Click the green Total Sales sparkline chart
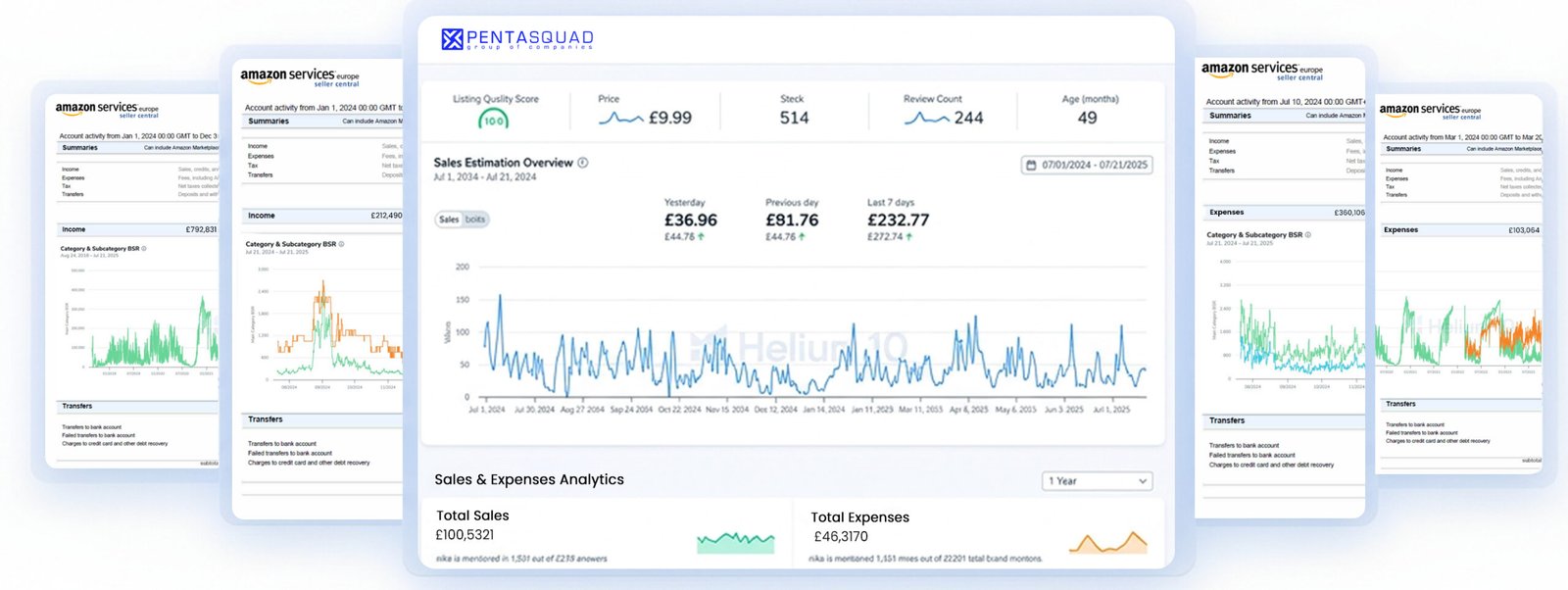This screenshot has height=590, width=1568. [x=735, y=541]
